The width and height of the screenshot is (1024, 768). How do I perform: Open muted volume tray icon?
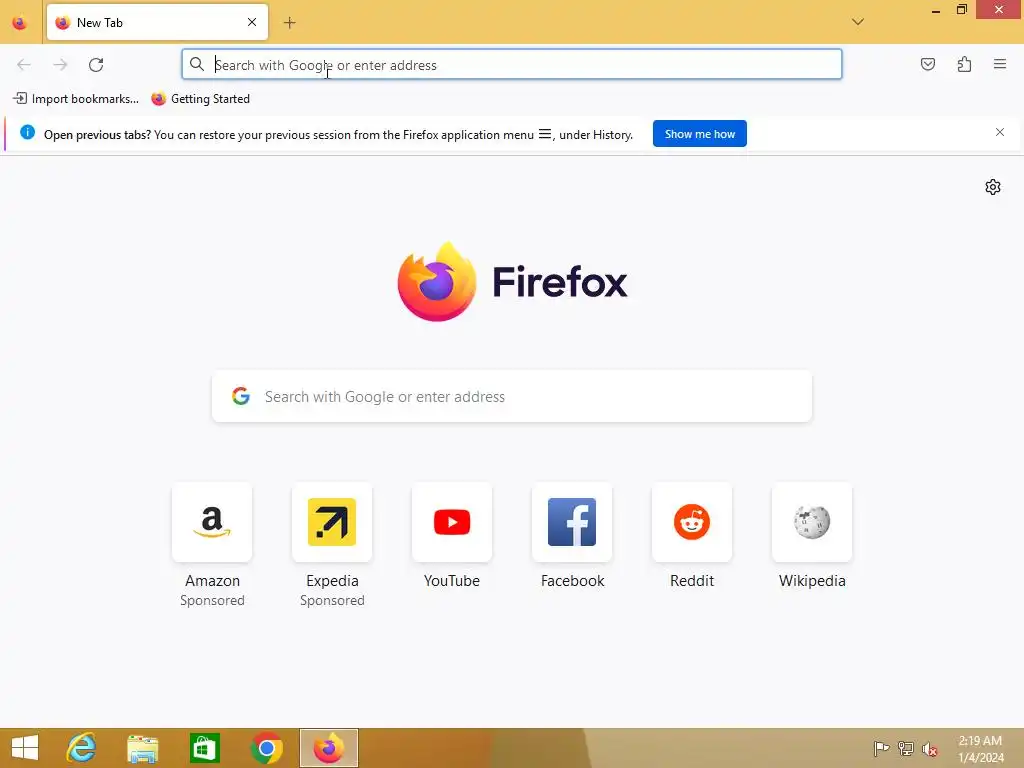click(929, 748)
